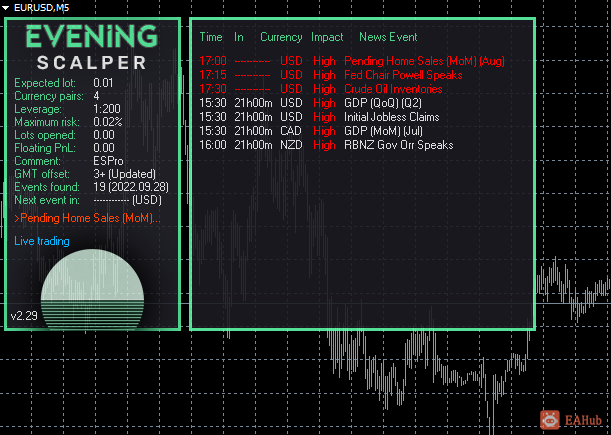Click the Leverage value 1:200
This screenshot has width=611, height=435.
(107, 109)
